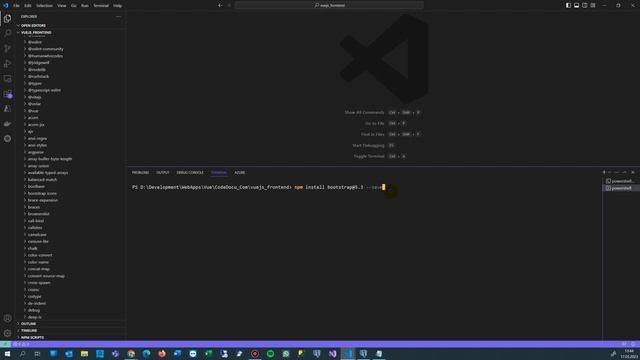
Task: Create a new terminal with plus icon
Action: click(x=604, y=172)
